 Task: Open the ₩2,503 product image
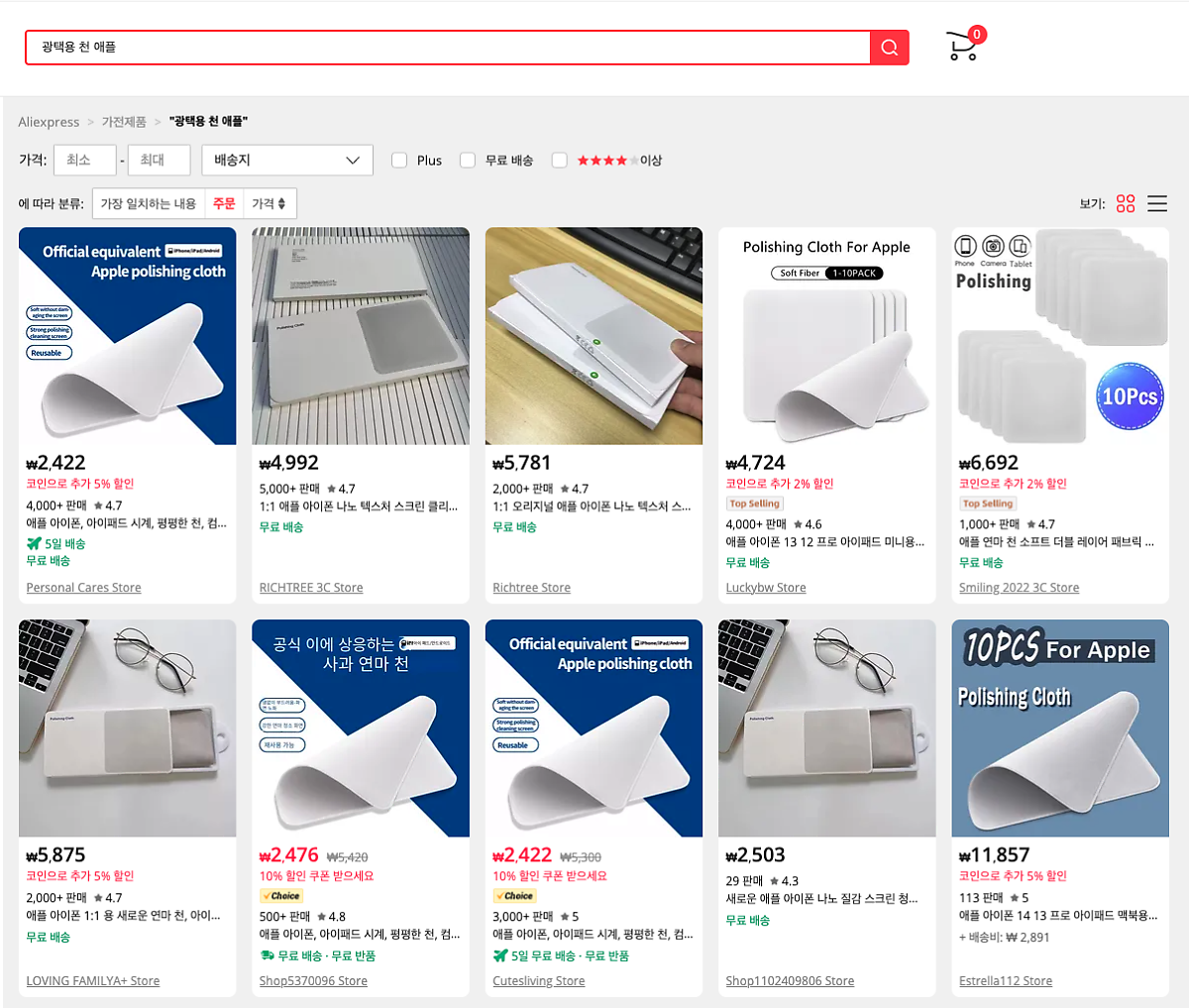coord(827,728)
